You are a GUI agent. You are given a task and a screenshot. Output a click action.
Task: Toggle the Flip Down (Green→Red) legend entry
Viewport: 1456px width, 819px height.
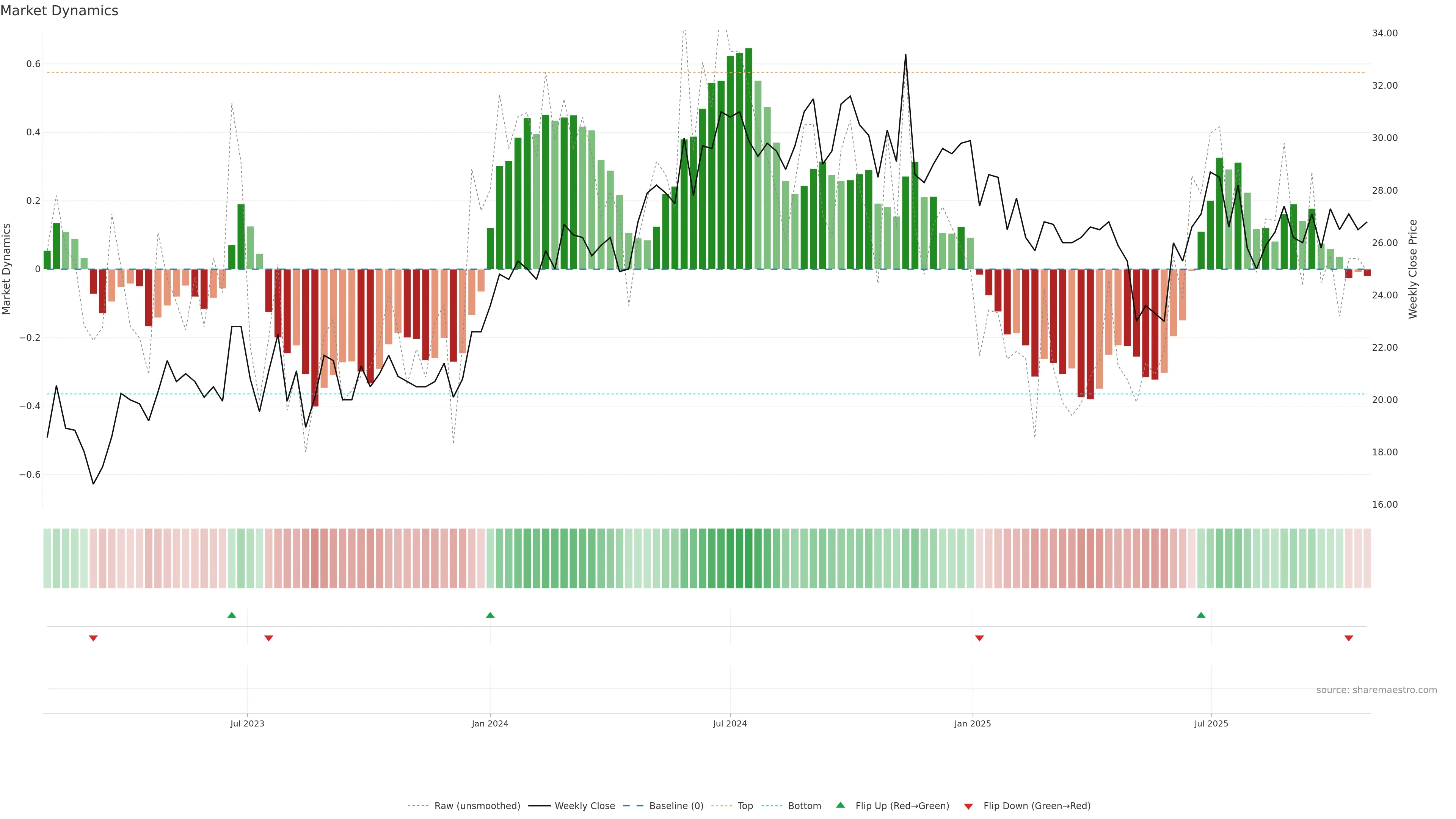pyautogui.click(x=1037, y=806)
